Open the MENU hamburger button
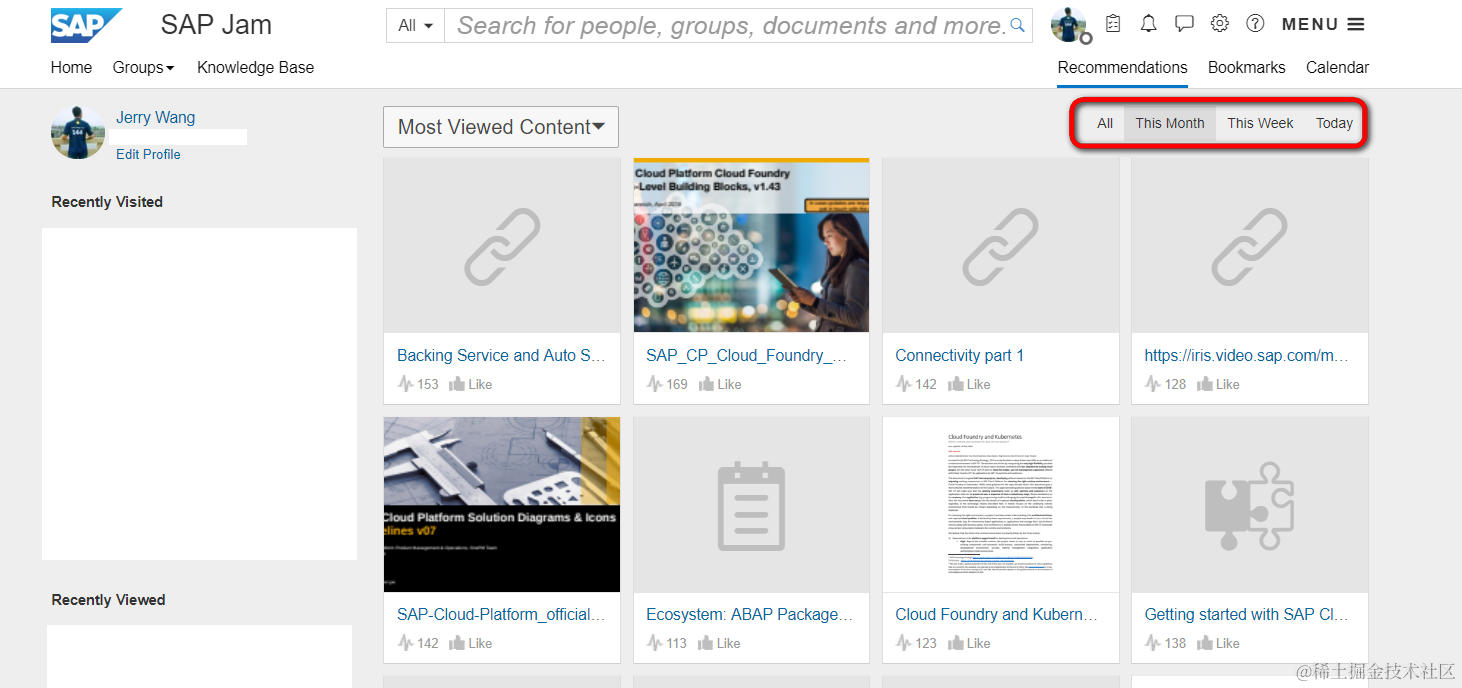The image size is (1462, 688). (x=1323, y=24)
